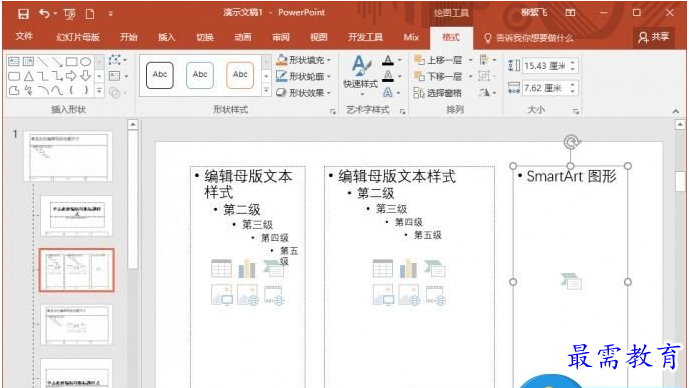Select the rounded rectangle shape
The width and height of the screenshot is (689, 388).
click(x=14, y=76)
